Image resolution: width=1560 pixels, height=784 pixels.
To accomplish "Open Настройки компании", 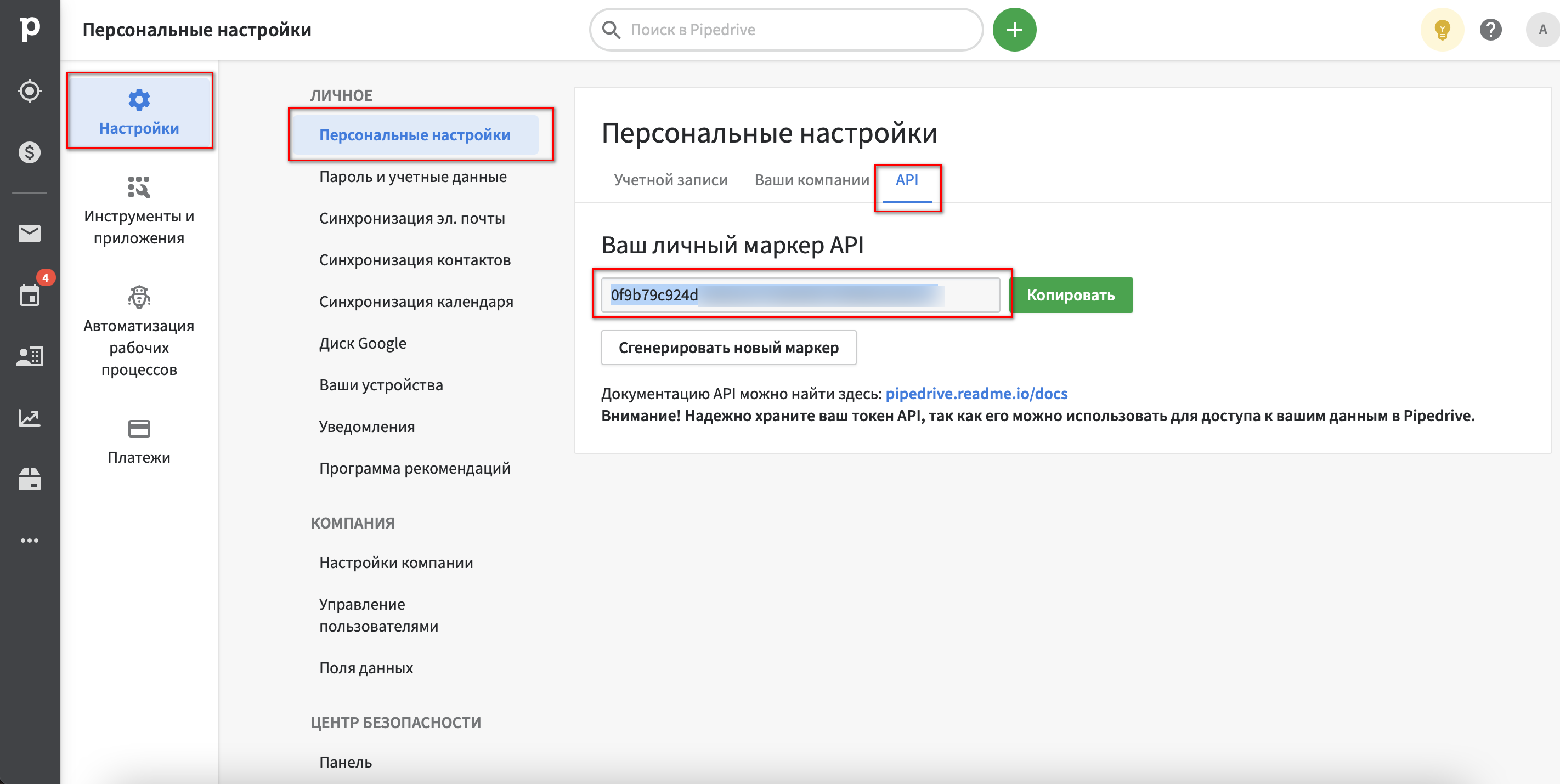I will [x=396, y=563].
